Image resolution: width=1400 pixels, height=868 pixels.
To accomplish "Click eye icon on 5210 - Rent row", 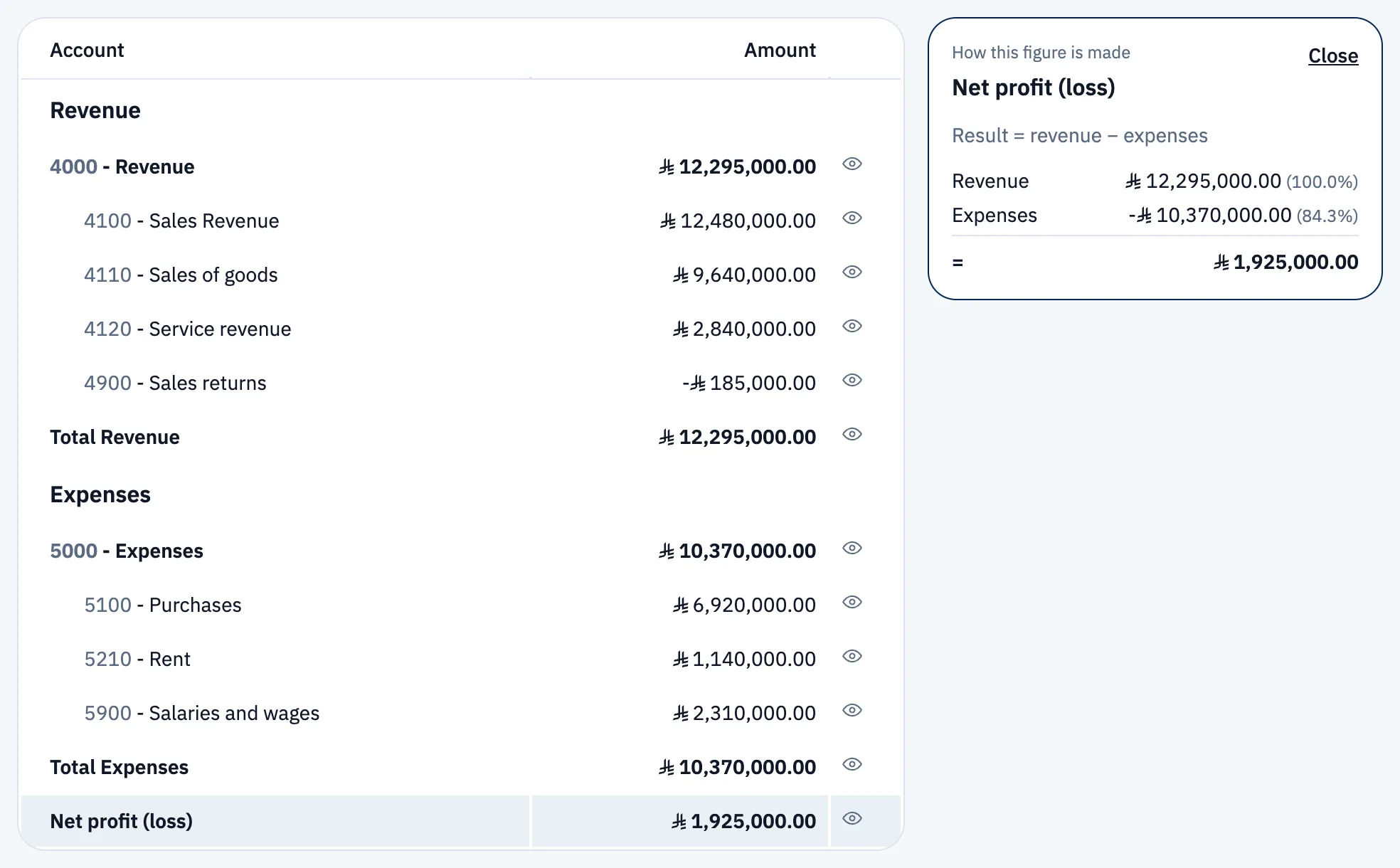I will [x=852, y=657].
